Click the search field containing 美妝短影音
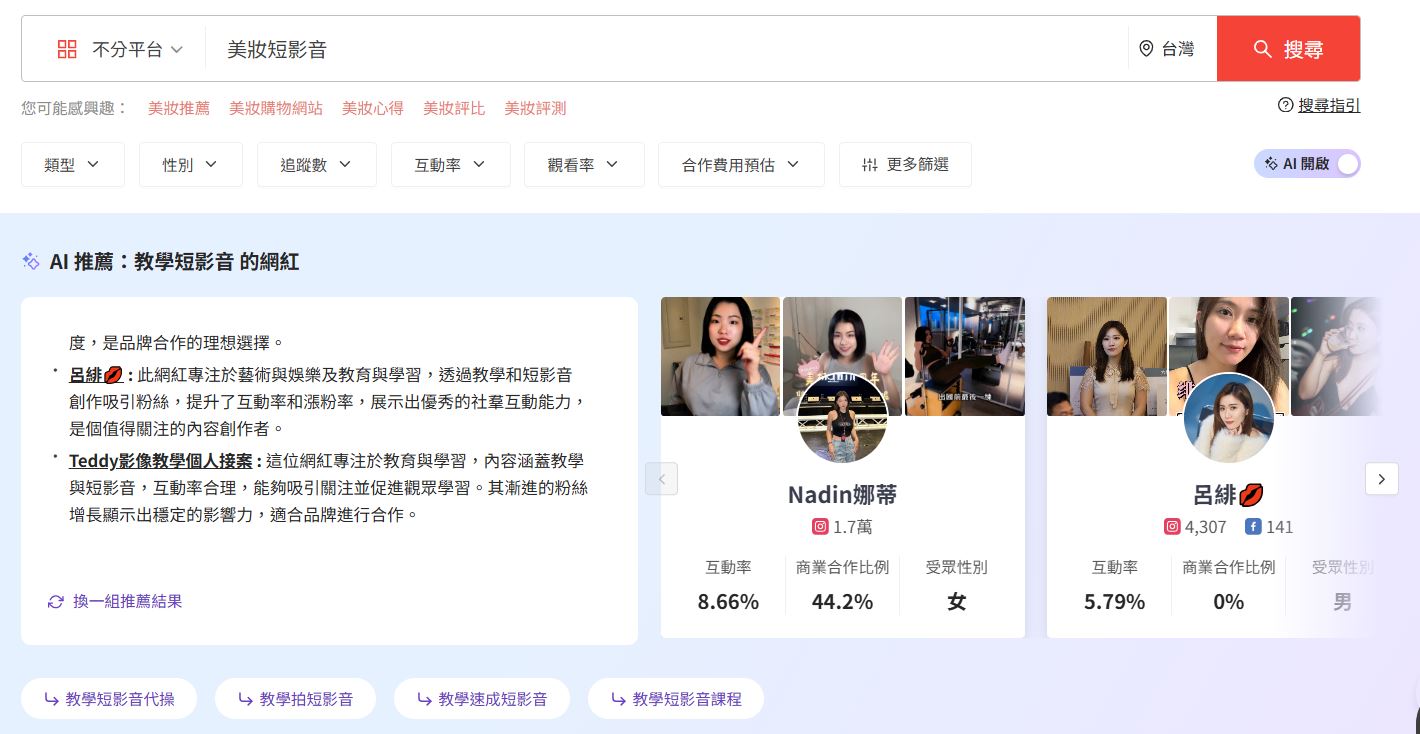The width and height of the screenshot is (1420, 734). pyautogui.click(x=667, y=49)
